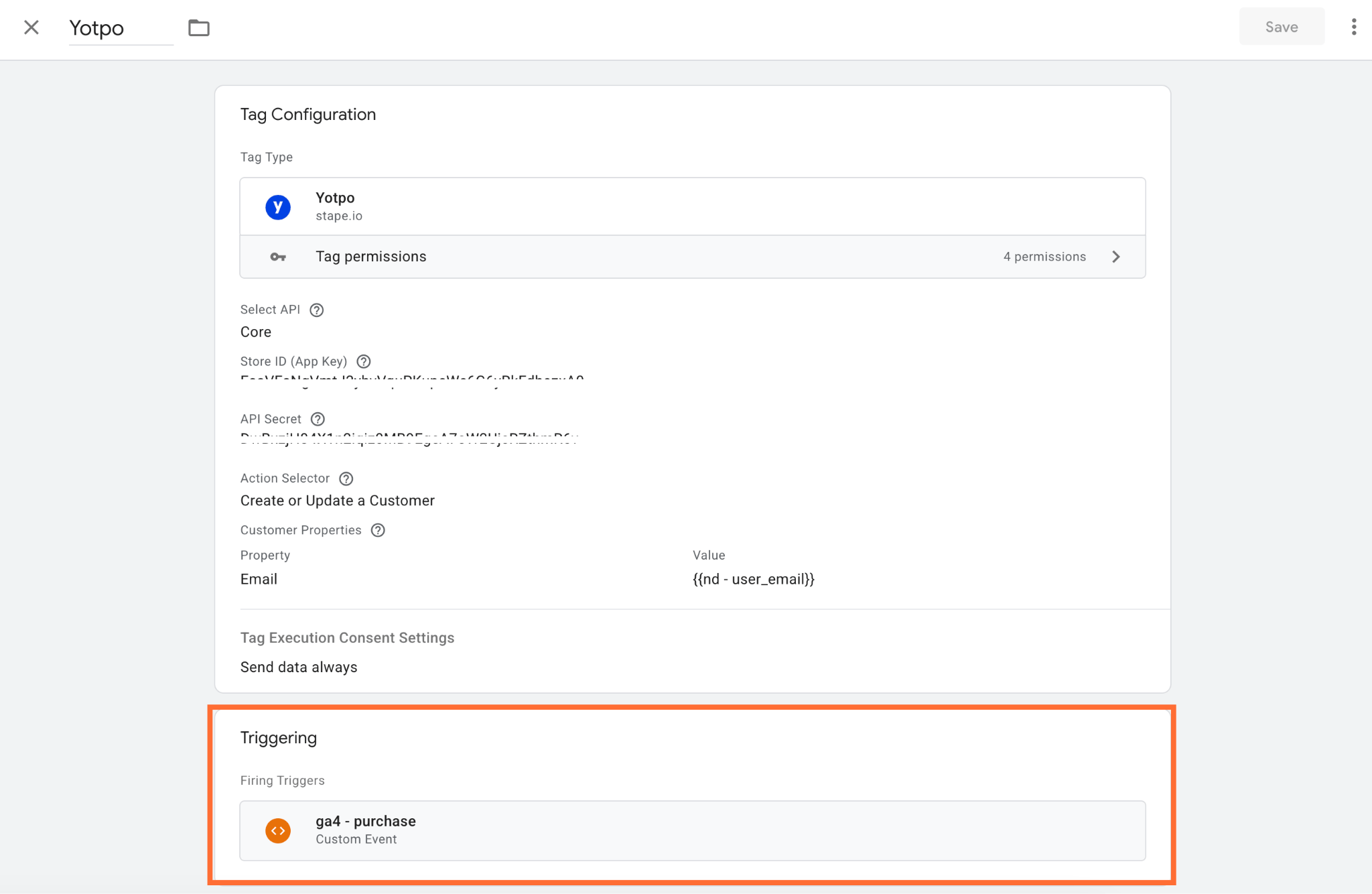Click the orange Custom Event trigger icon
Image resolution: width=1372 pixels, height=894 pixels.
[278, 830]
